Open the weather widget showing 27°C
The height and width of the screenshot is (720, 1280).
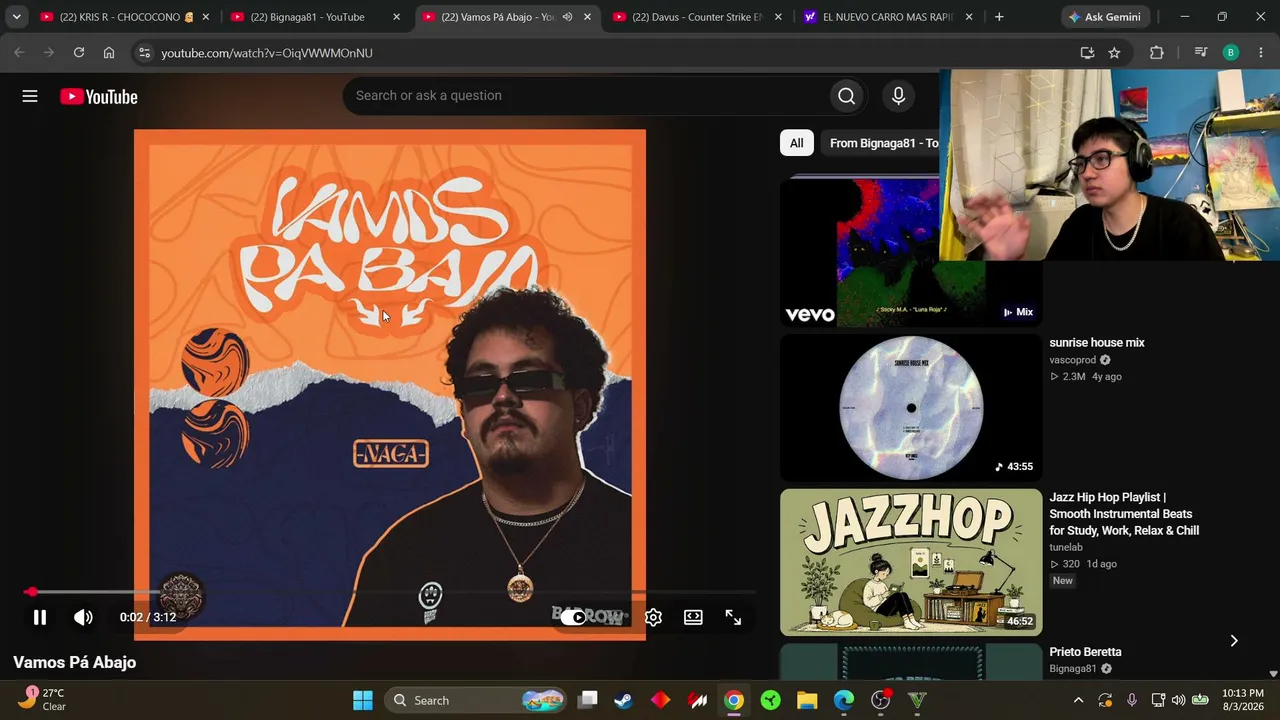click(42, 700)
